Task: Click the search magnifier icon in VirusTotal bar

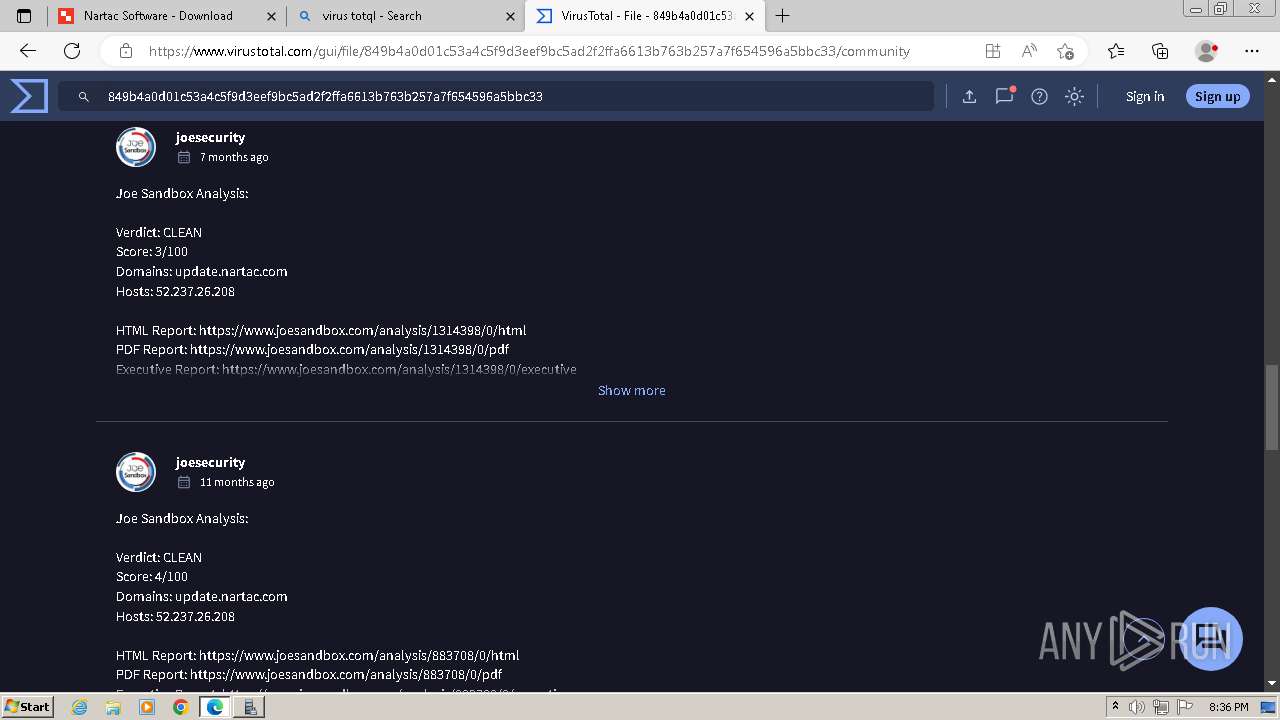Action: point(84,97)
